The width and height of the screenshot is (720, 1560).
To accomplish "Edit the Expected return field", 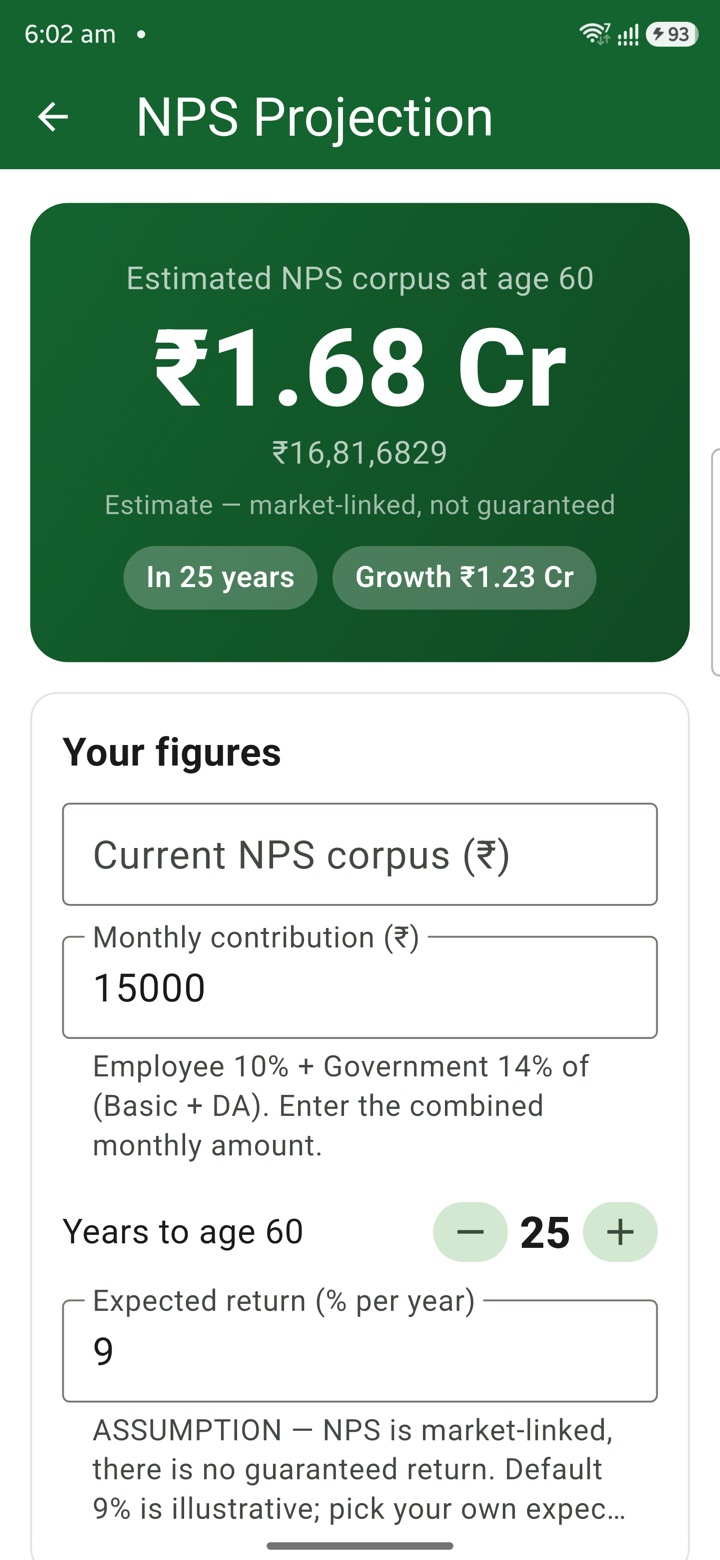I will pos(360,1351).
